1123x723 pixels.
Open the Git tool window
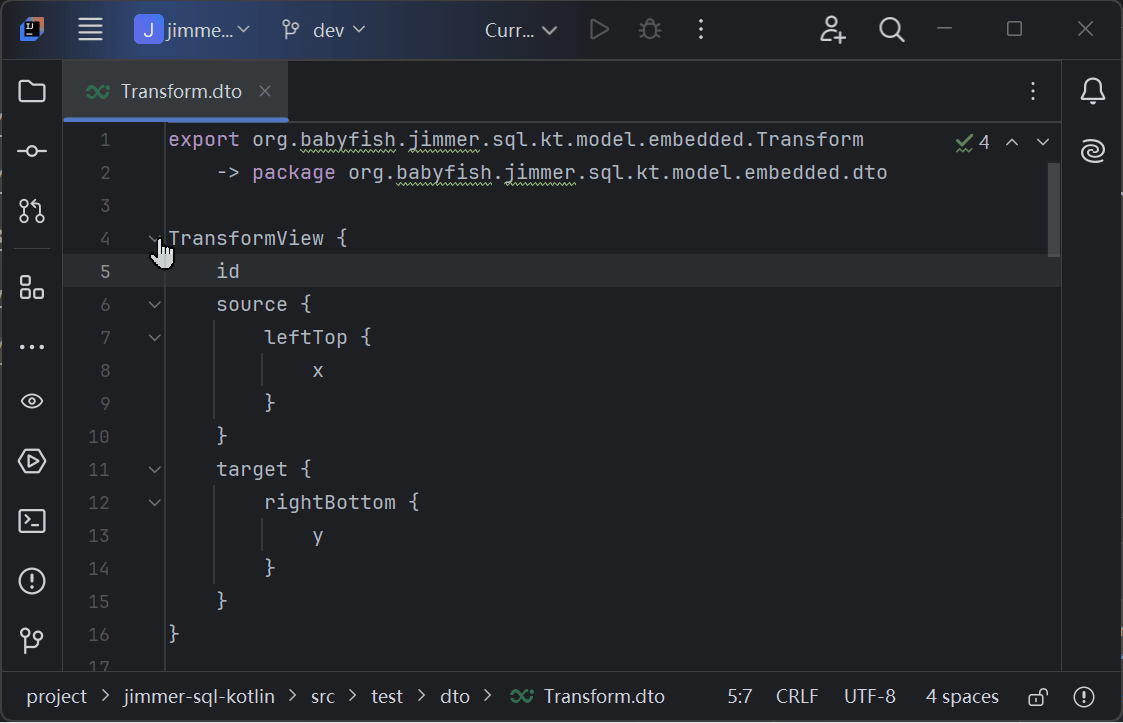(x=32, y=640)
